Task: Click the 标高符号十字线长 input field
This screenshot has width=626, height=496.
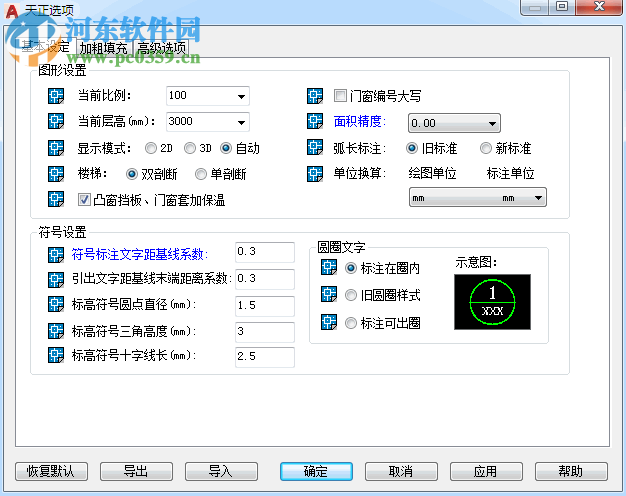Action: tap(265, 357)
